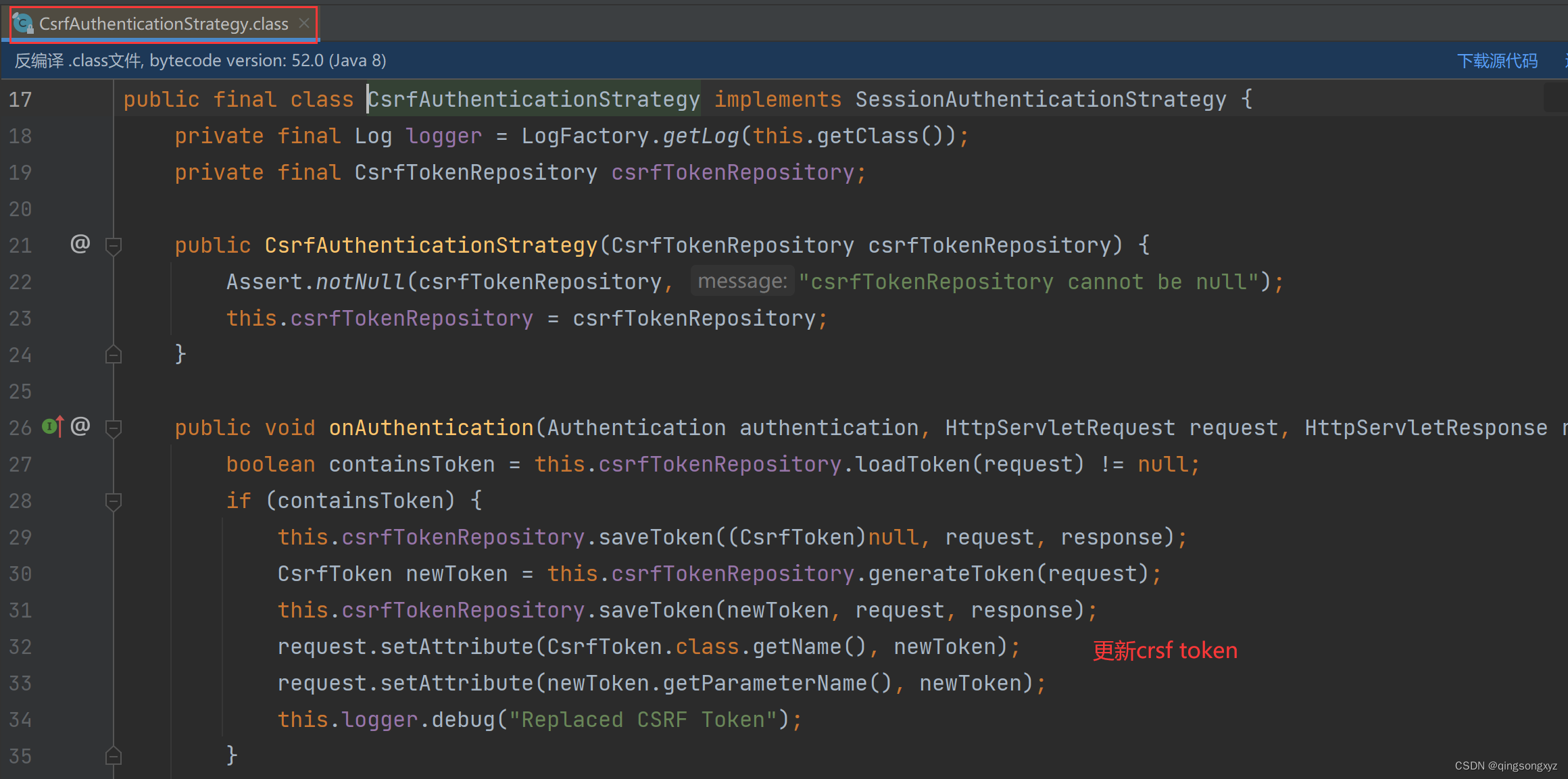Click the containsToken variable on line 27

click(x=412, y=465)
